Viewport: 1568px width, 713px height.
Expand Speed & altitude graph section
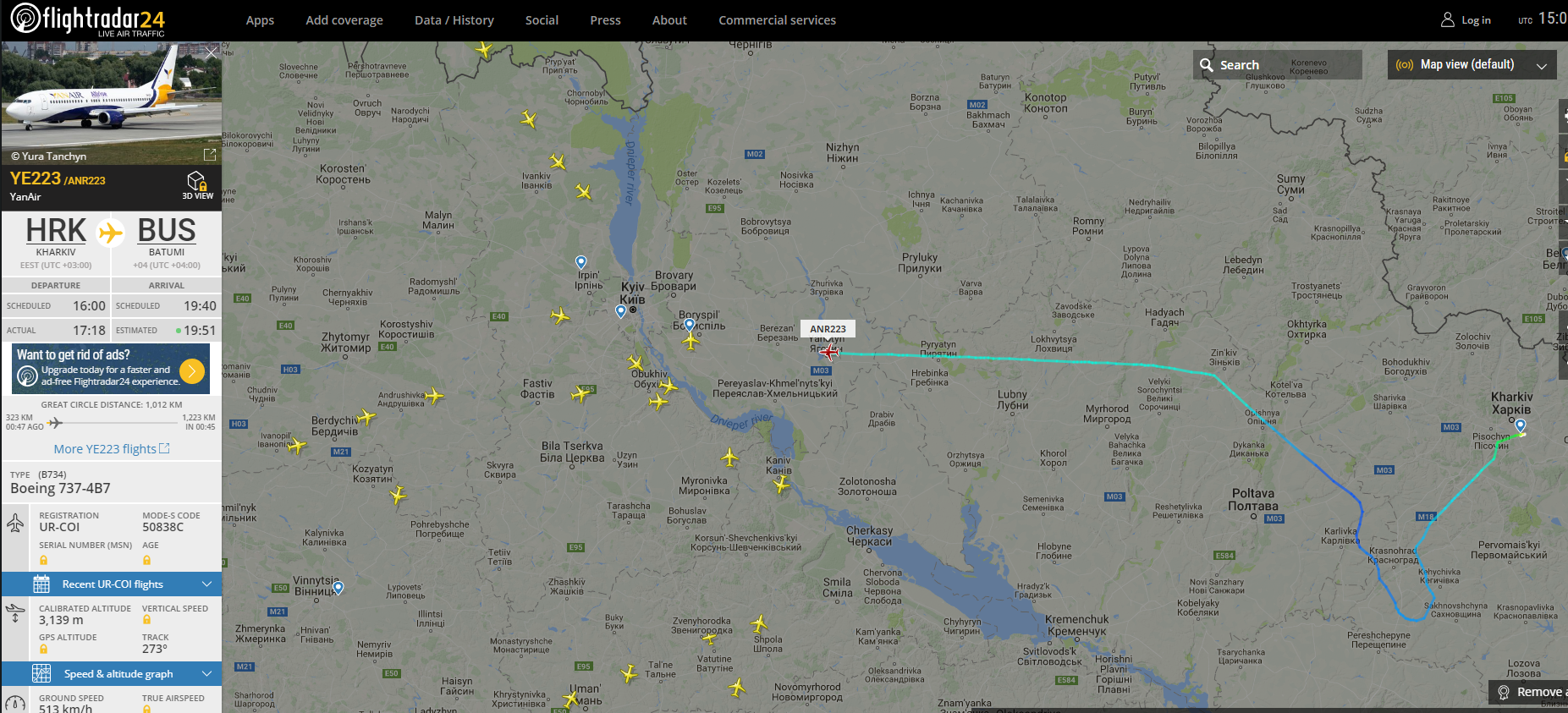pos(112,673)
